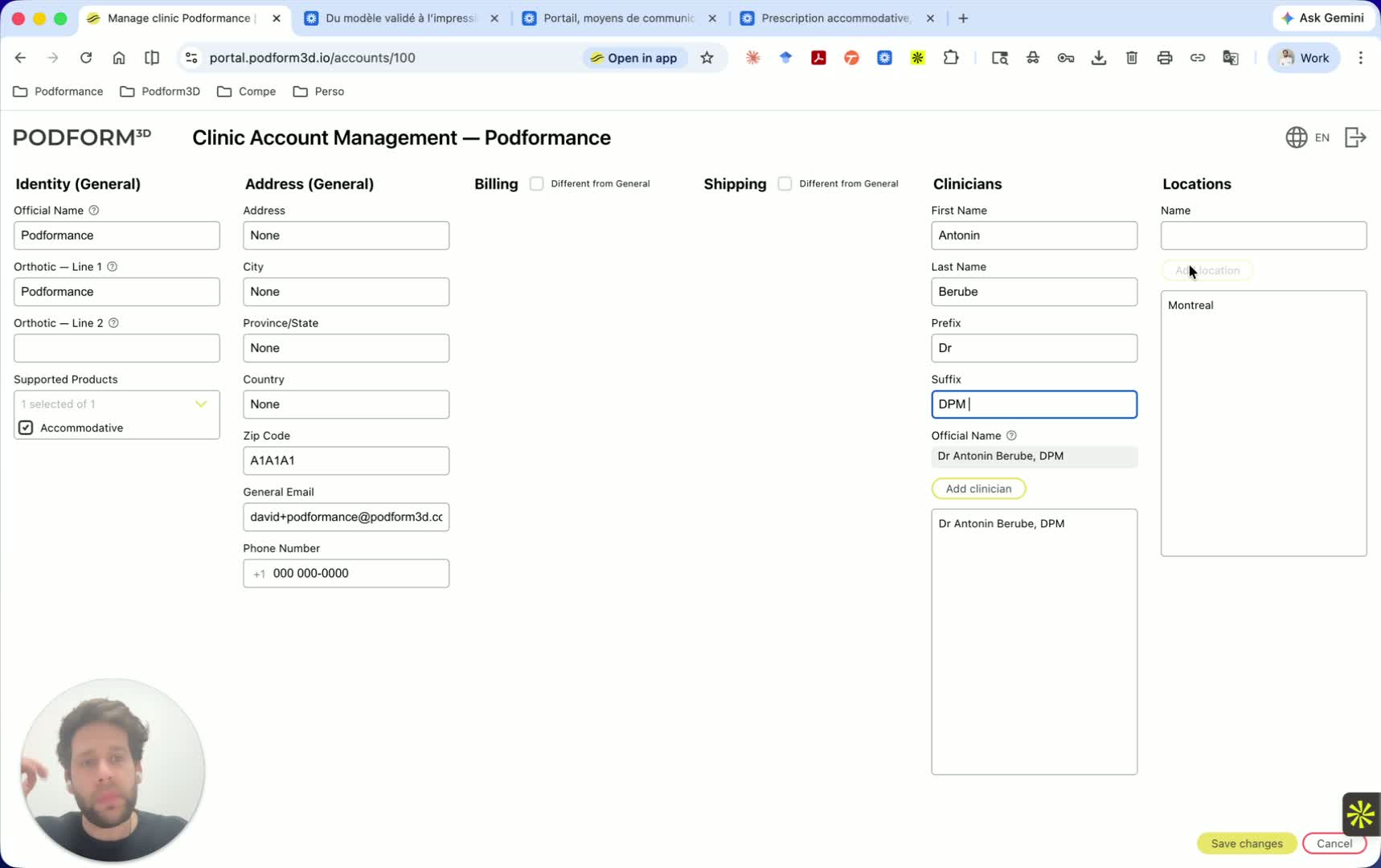Click the PODFORM 3D logo

pos(82,137)
